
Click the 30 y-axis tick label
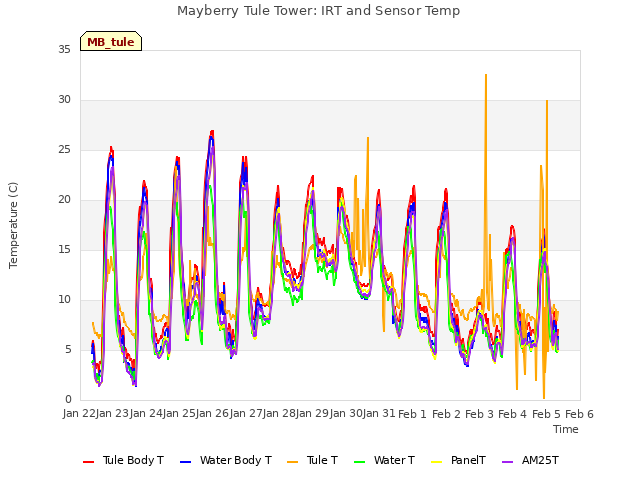pos(64,100)
